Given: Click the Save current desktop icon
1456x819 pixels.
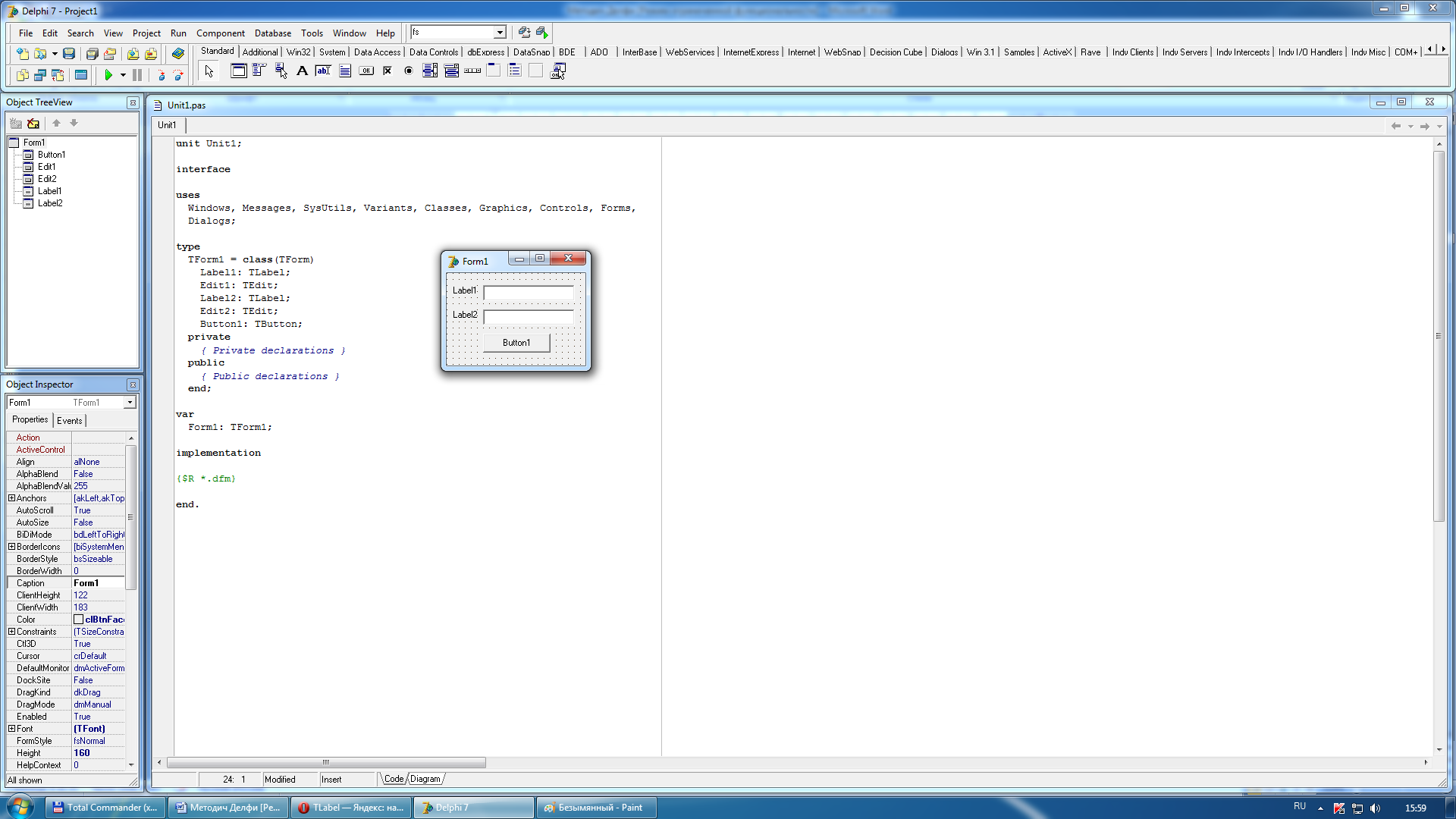Looking at the screenshot, I should coord(524,33).
